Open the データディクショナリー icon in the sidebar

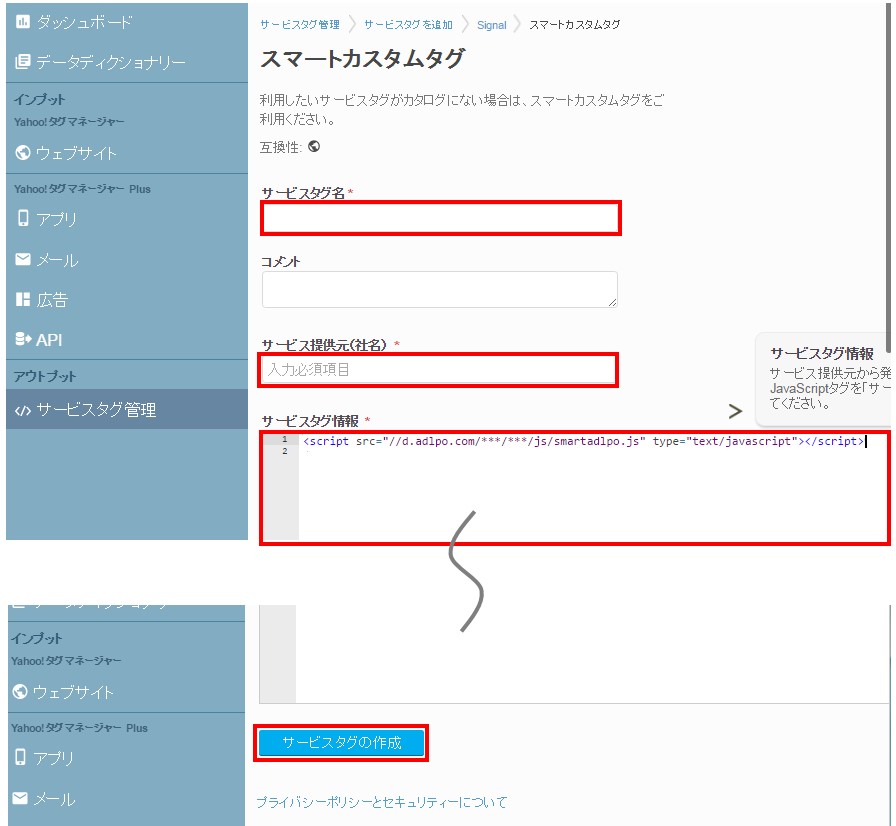[x=22, y=61]
